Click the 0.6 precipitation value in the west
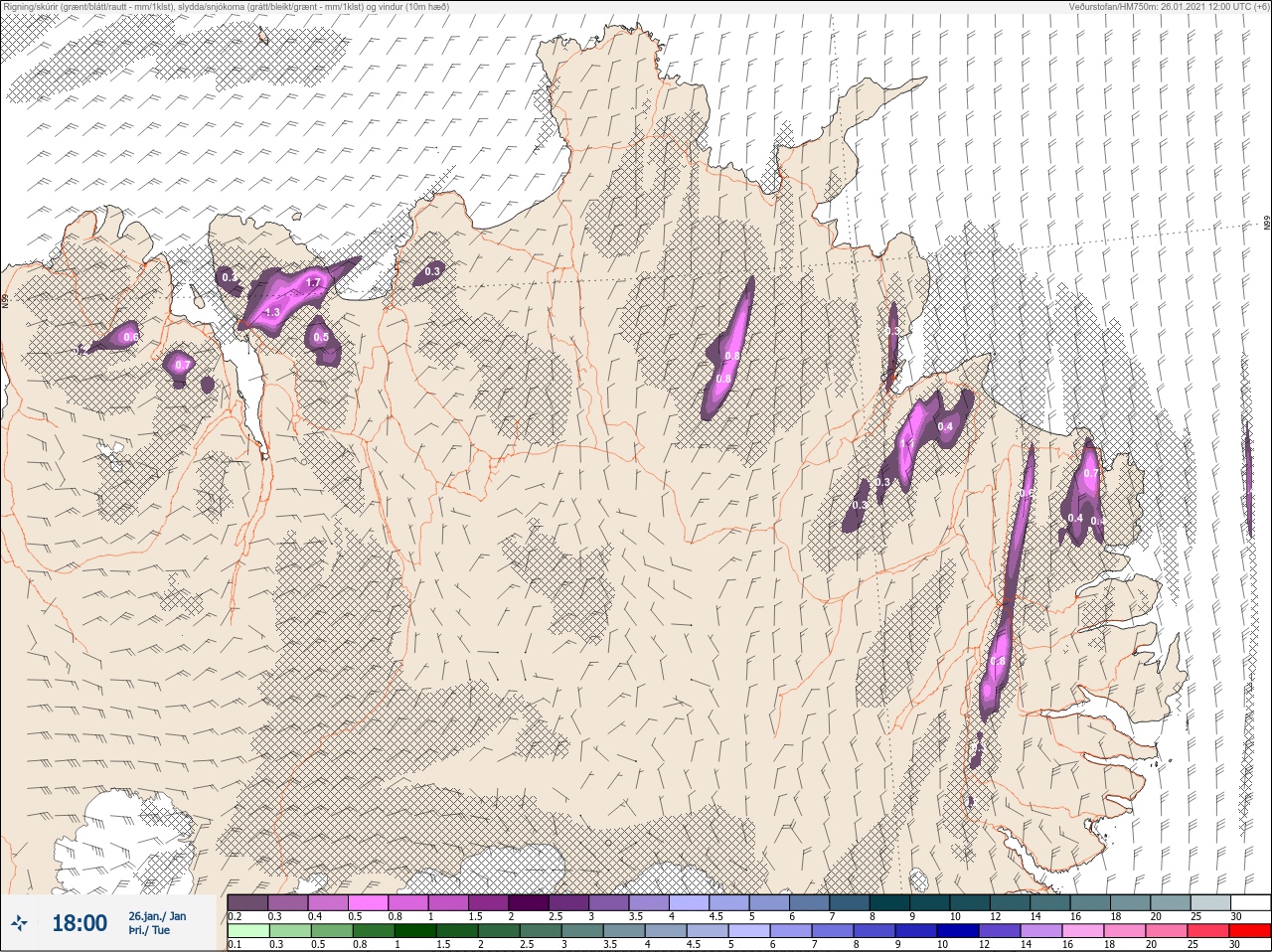The width and height of the screenshot is (1272, 952). [129, 338]
